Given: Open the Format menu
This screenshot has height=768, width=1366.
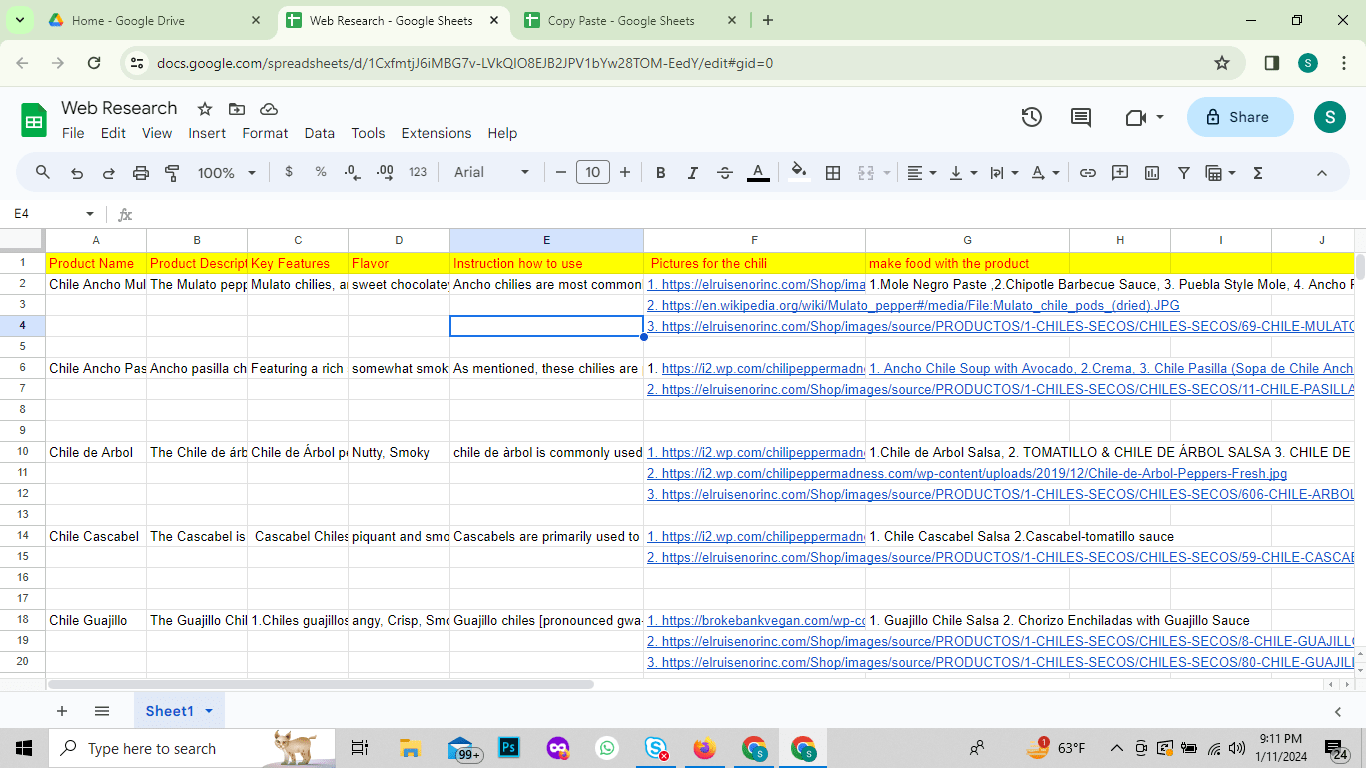Looking at the screenshot, I should (x=265, y=133).
